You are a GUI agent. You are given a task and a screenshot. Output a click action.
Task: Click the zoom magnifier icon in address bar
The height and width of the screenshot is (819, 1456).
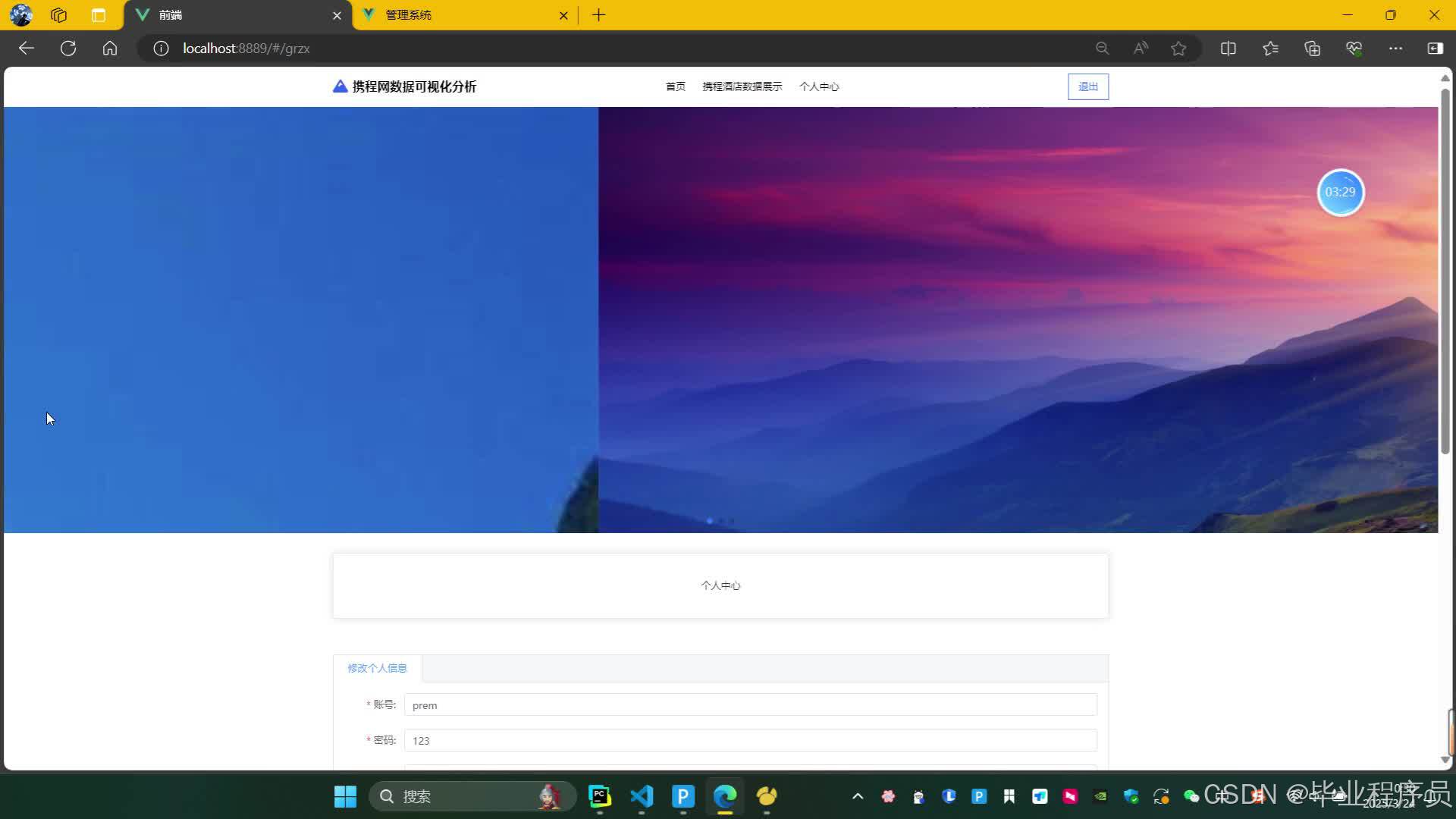(1103, 49)
